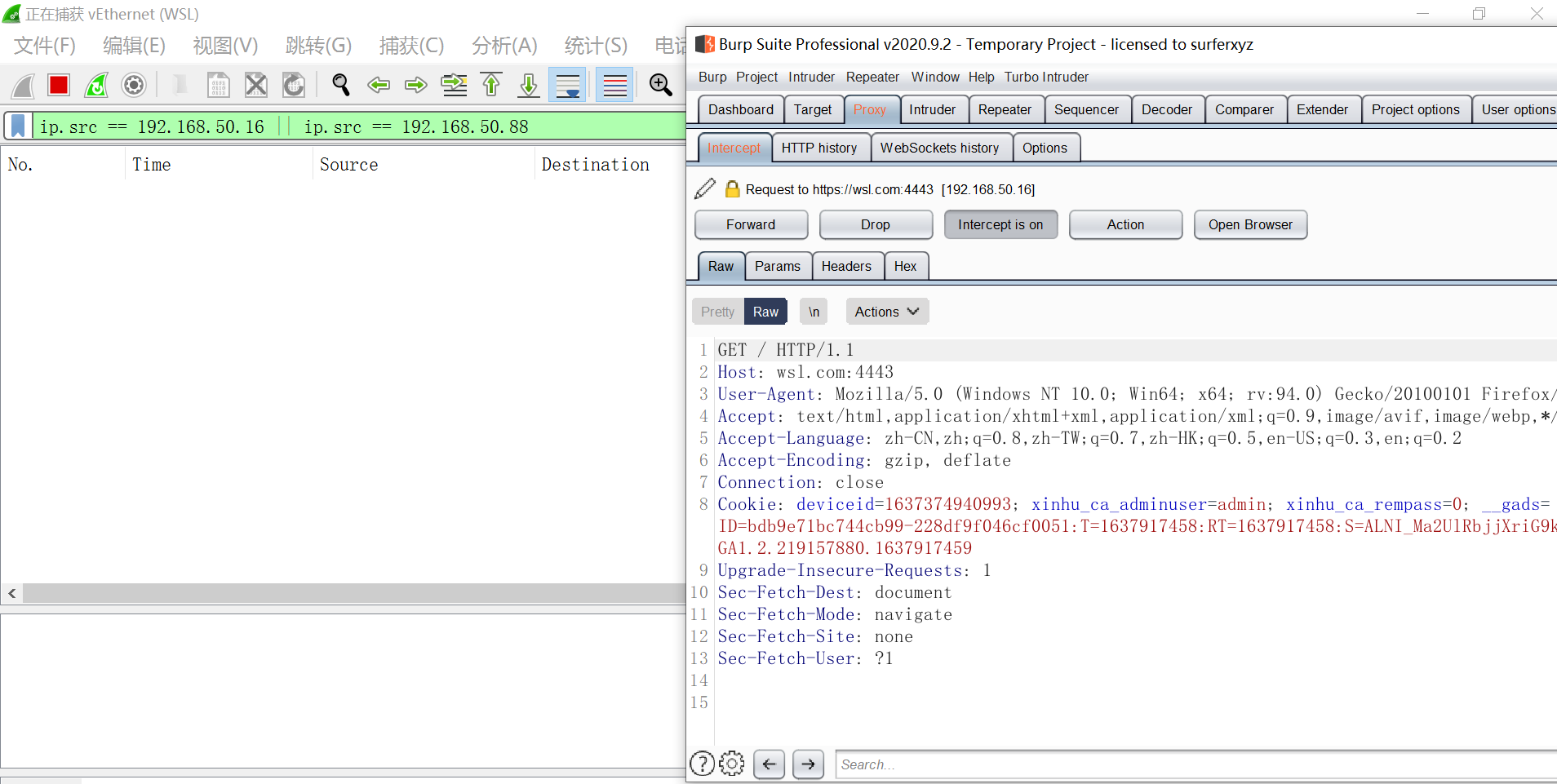Open Project options tab

click(x=1416, y=109)
